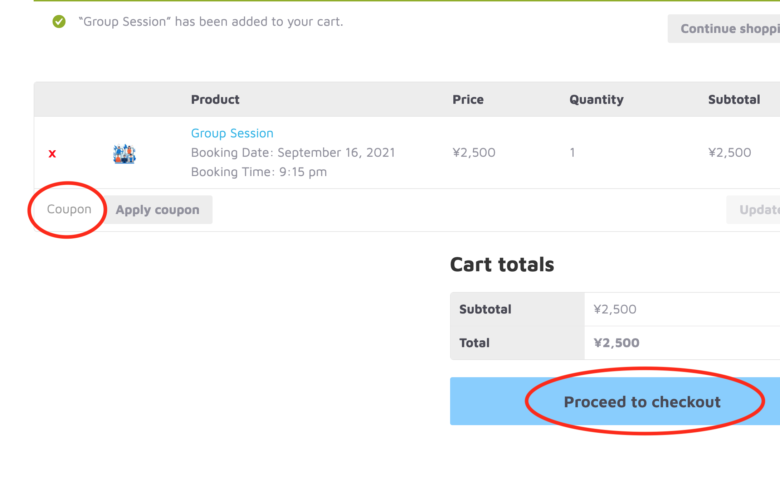
Task: Click the Subtotal label in Cart totals
Action: click(x=485, y=309)
